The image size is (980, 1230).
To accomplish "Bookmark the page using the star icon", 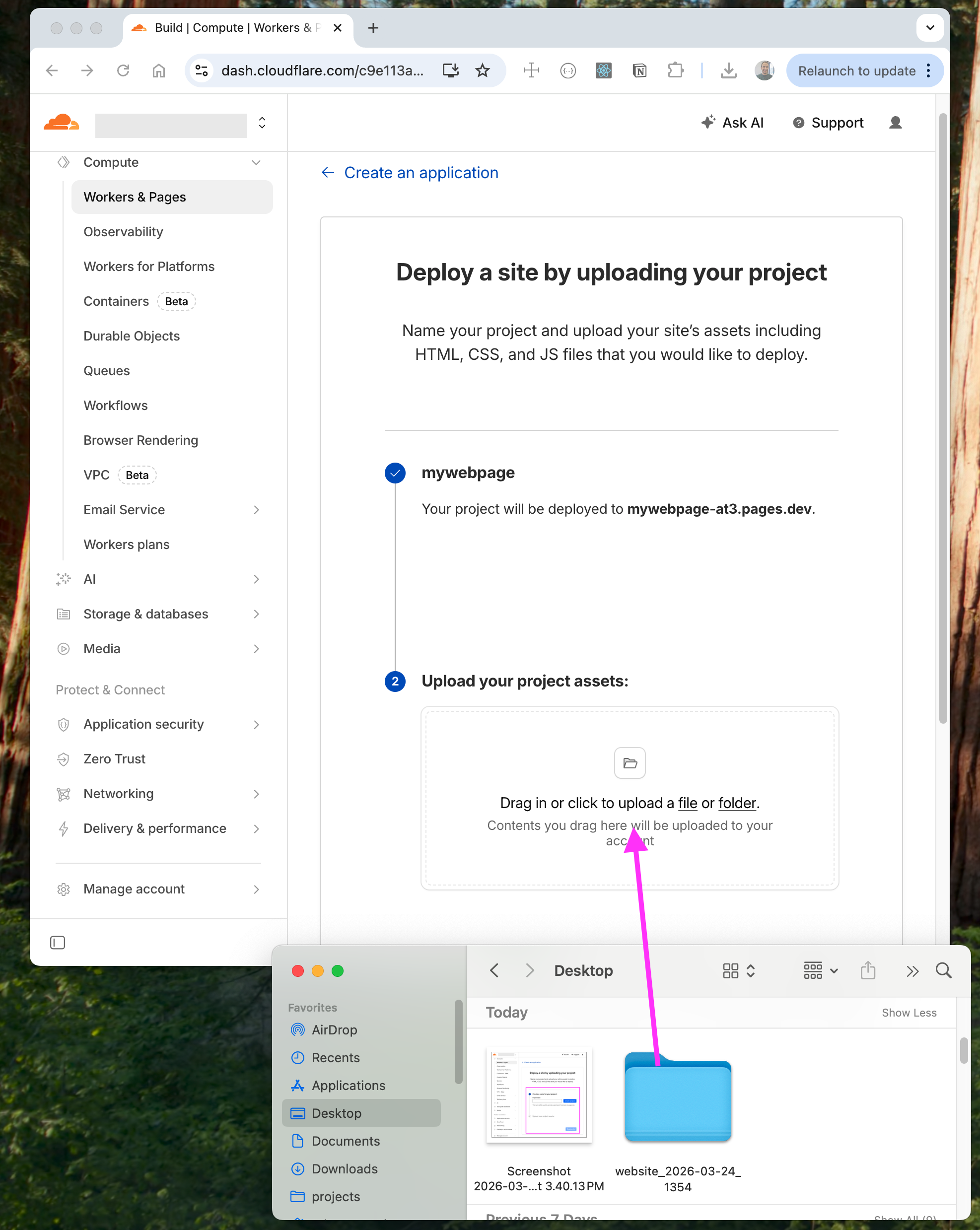I will [x=482, y=71].
